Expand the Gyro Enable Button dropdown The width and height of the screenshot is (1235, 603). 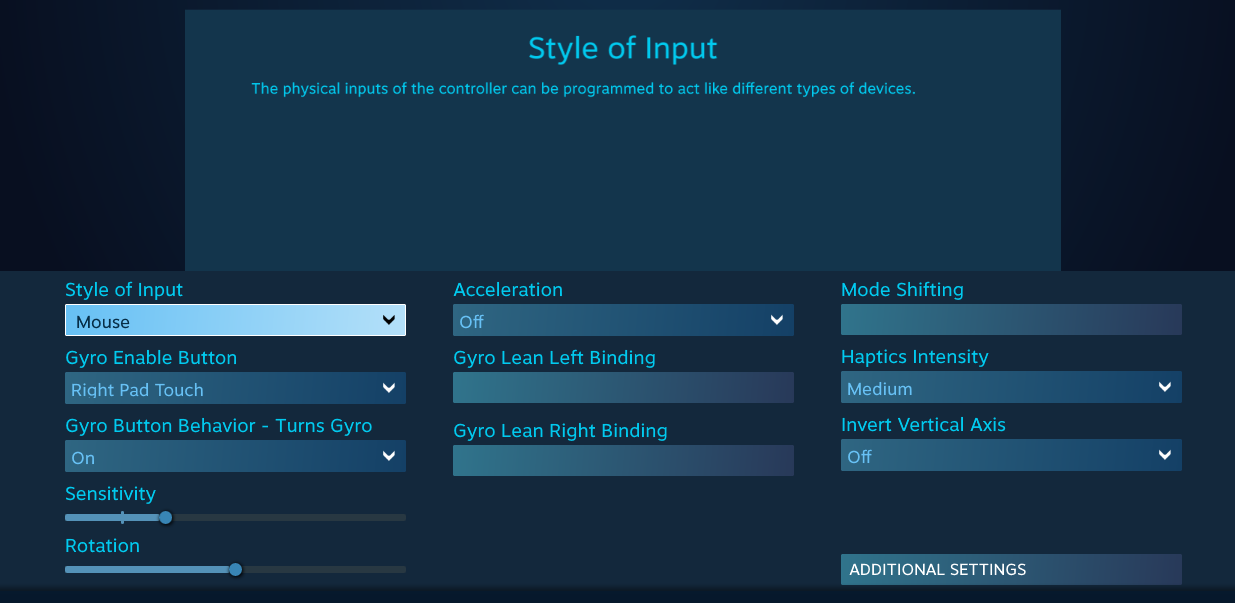[x=235, y=388]
